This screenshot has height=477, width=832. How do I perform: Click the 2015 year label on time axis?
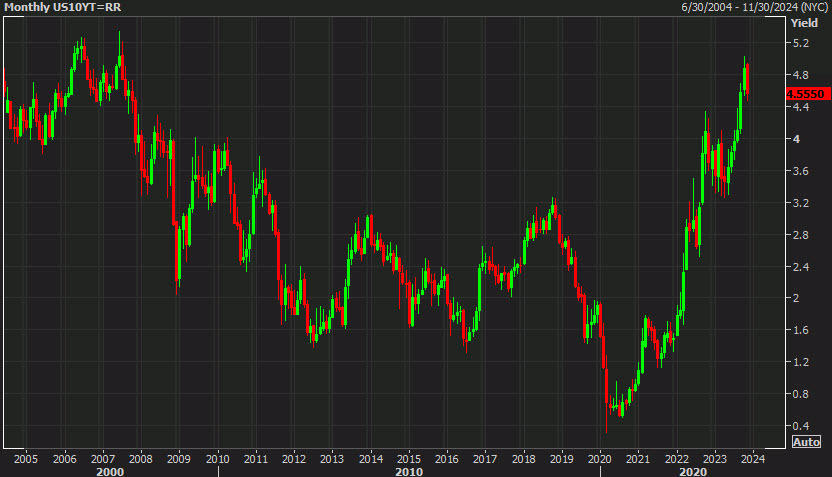coord(409,459)
